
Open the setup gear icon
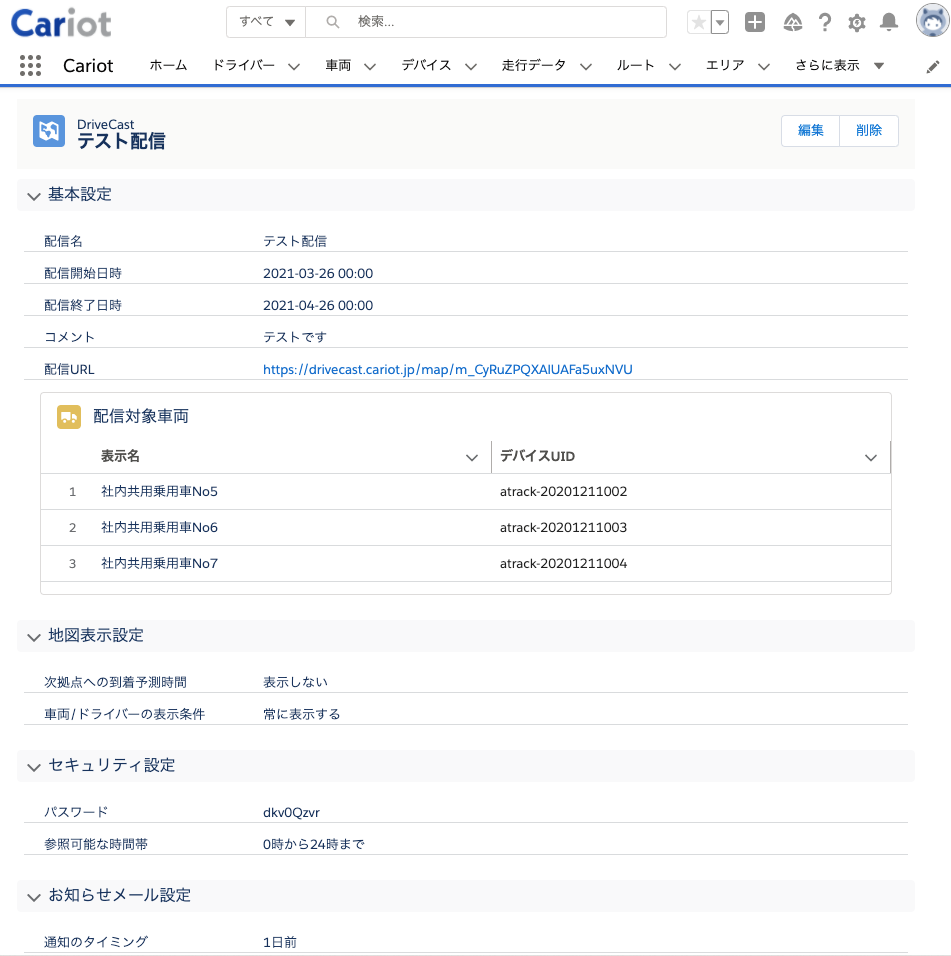click(x=857, y=23)
